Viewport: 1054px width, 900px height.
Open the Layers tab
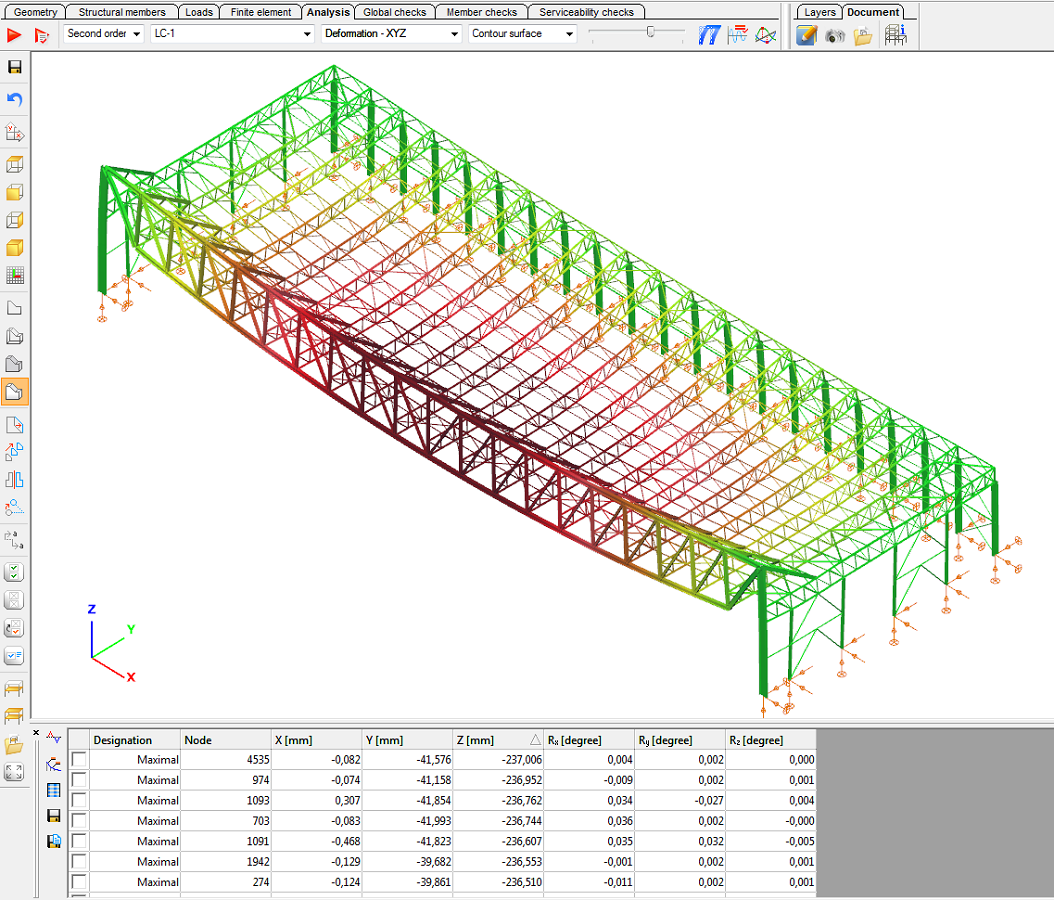[819, 12]
